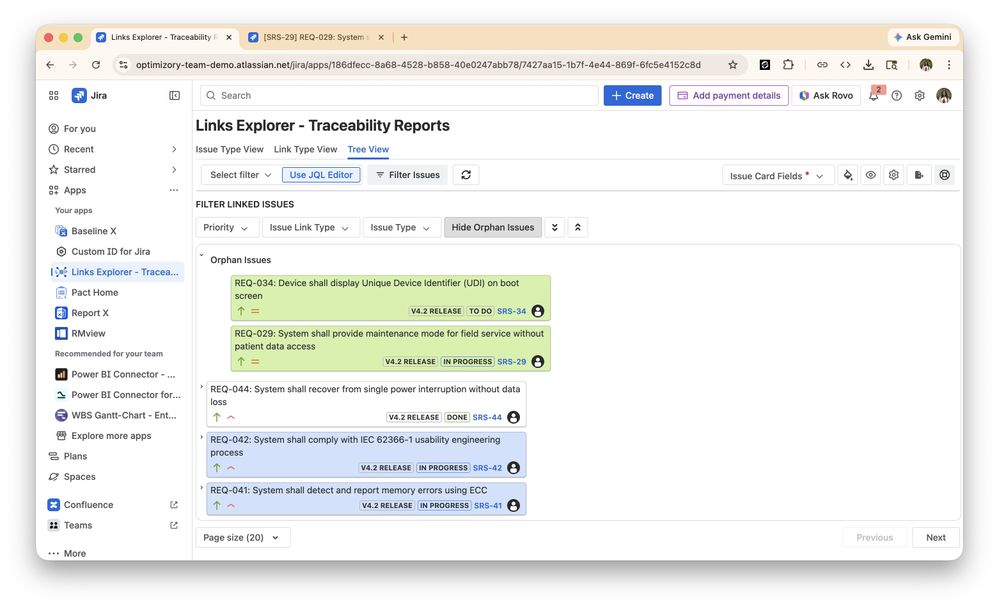Open Pact Home app in sidebar
Image resolution: width=999 pixels, height=608 pixels.
point(94,293)
